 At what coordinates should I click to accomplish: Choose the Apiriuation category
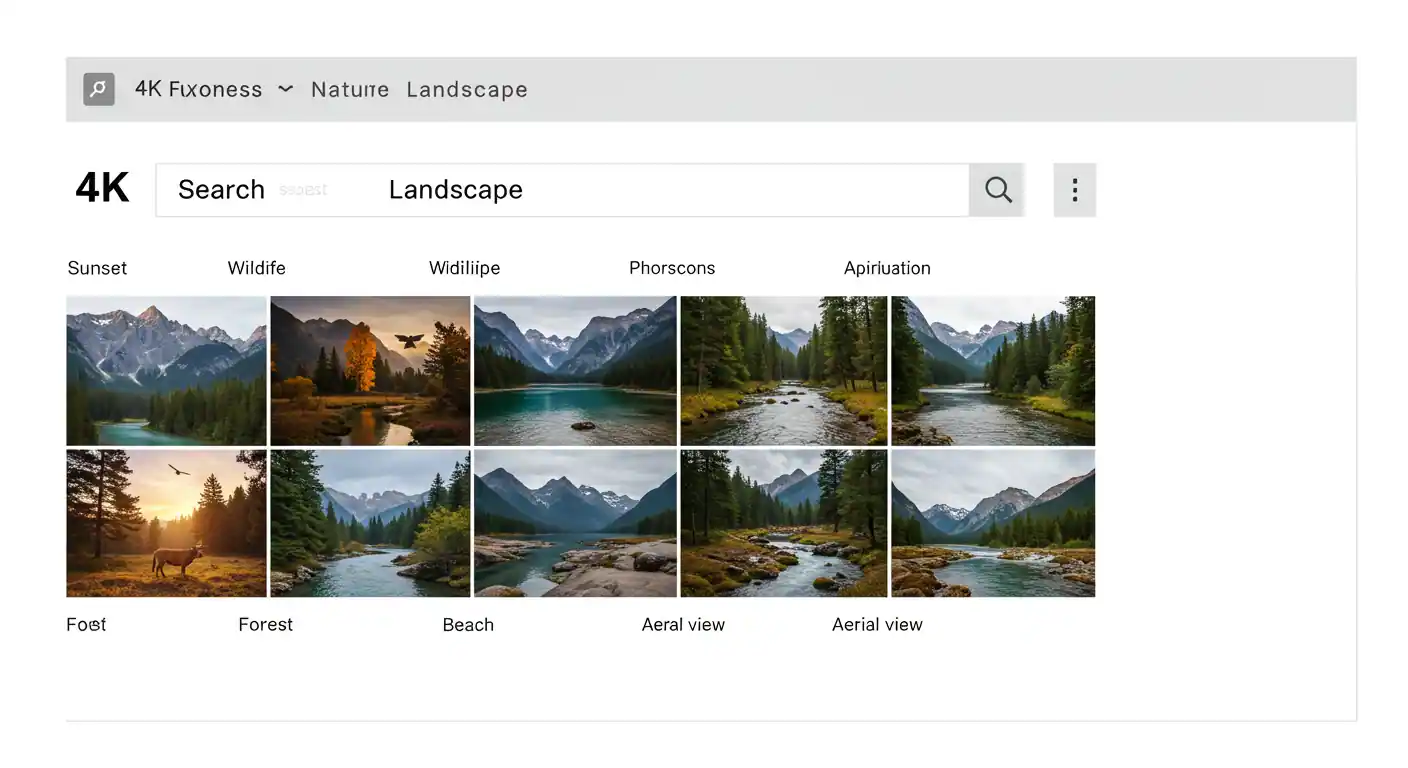pos(886,268)
